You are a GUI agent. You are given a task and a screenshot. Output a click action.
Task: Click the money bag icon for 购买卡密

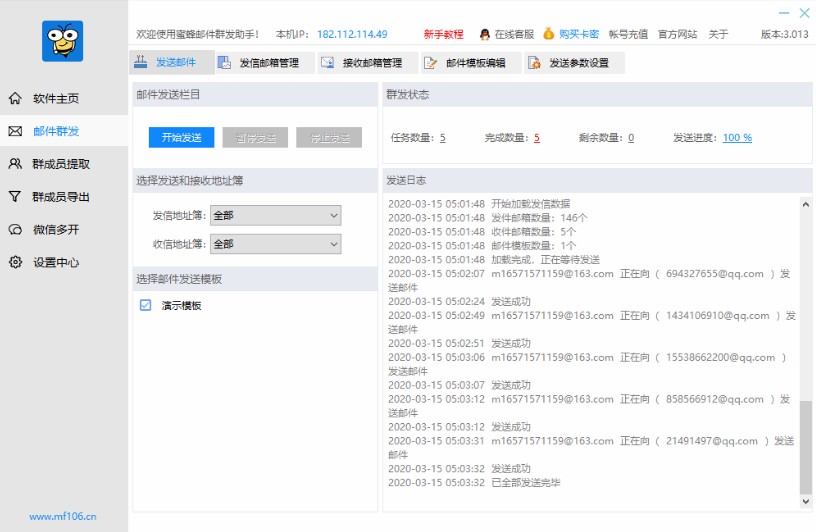549,34
